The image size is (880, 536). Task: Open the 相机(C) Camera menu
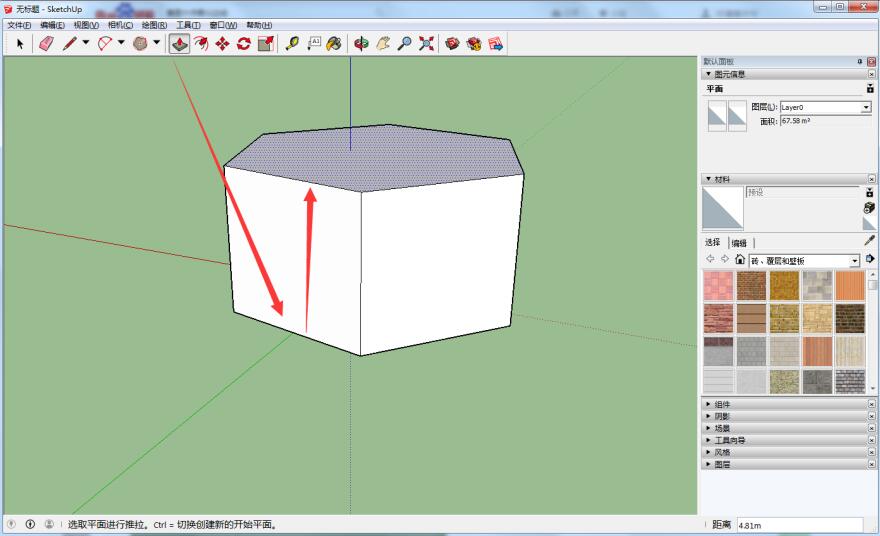pos(120,25)
